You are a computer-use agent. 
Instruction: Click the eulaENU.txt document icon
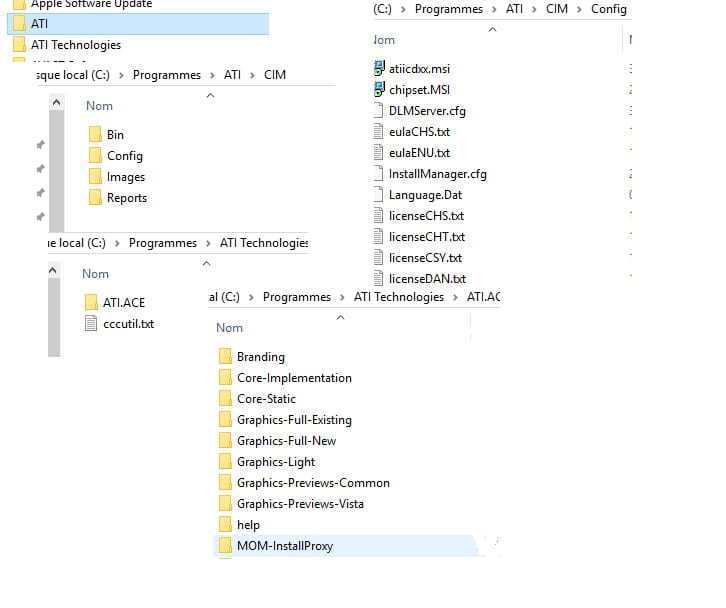[x=378, y=152]
